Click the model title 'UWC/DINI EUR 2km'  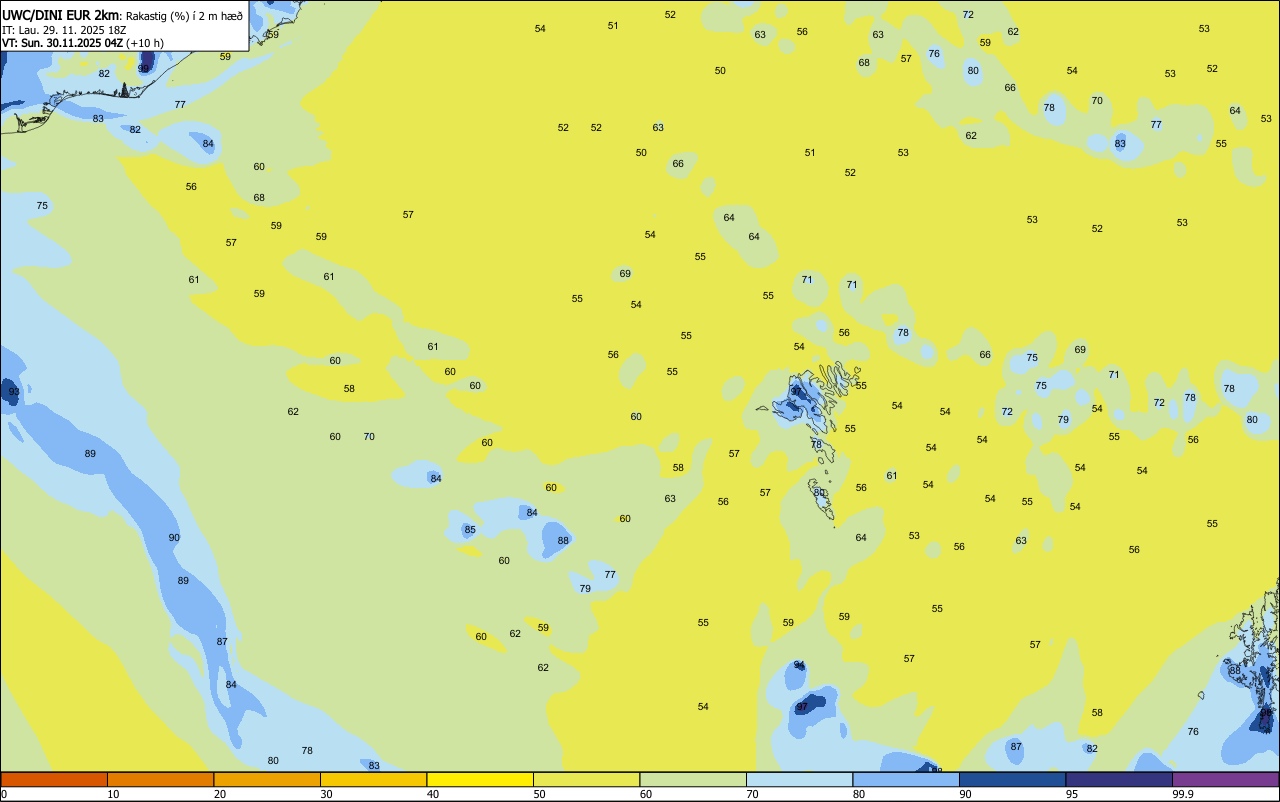[x=60, y=15]
